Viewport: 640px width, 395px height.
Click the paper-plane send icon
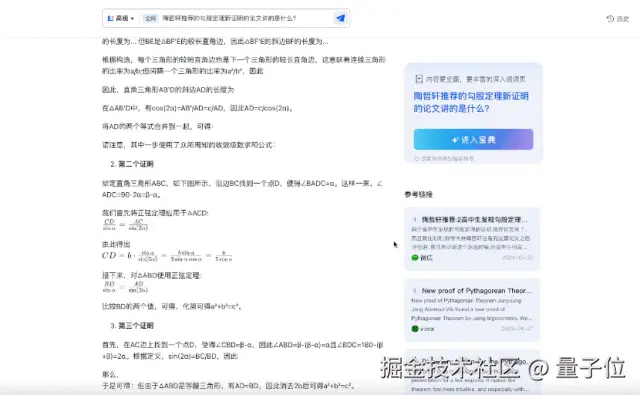click(x=340, y=18)
